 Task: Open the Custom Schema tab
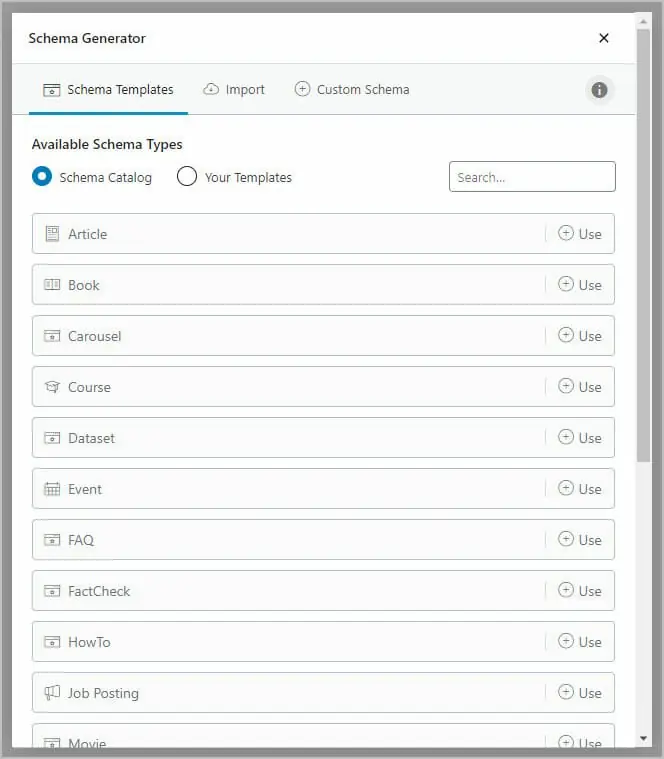click(352, 89)
